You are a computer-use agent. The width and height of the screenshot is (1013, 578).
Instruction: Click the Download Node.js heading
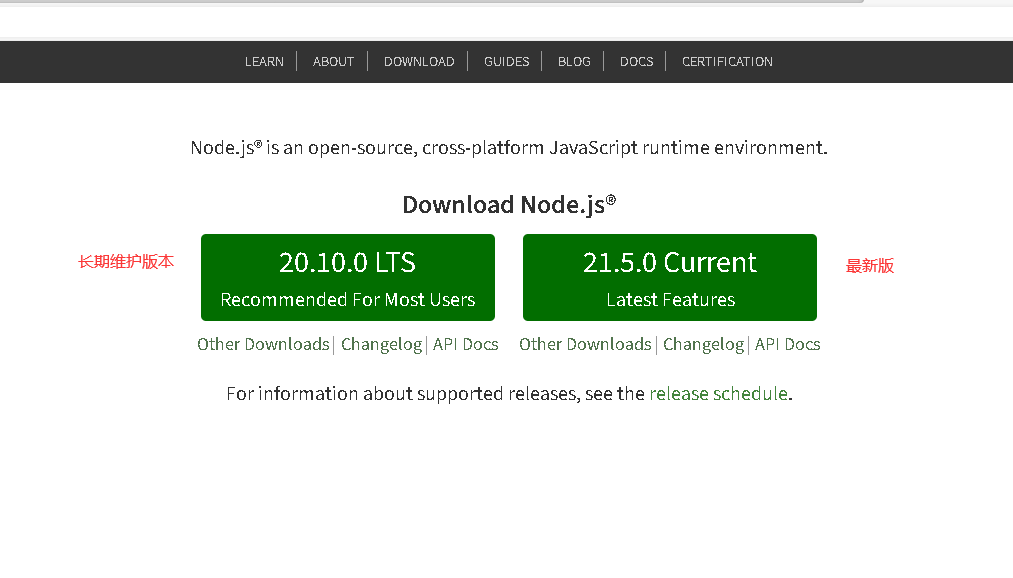[509, 205]
